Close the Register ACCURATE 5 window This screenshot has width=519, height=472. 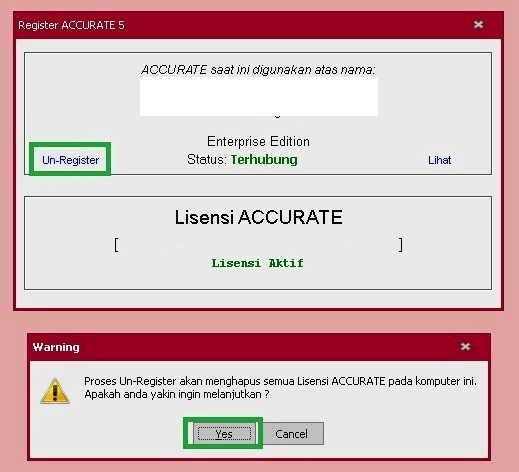(x=478, y=24)
